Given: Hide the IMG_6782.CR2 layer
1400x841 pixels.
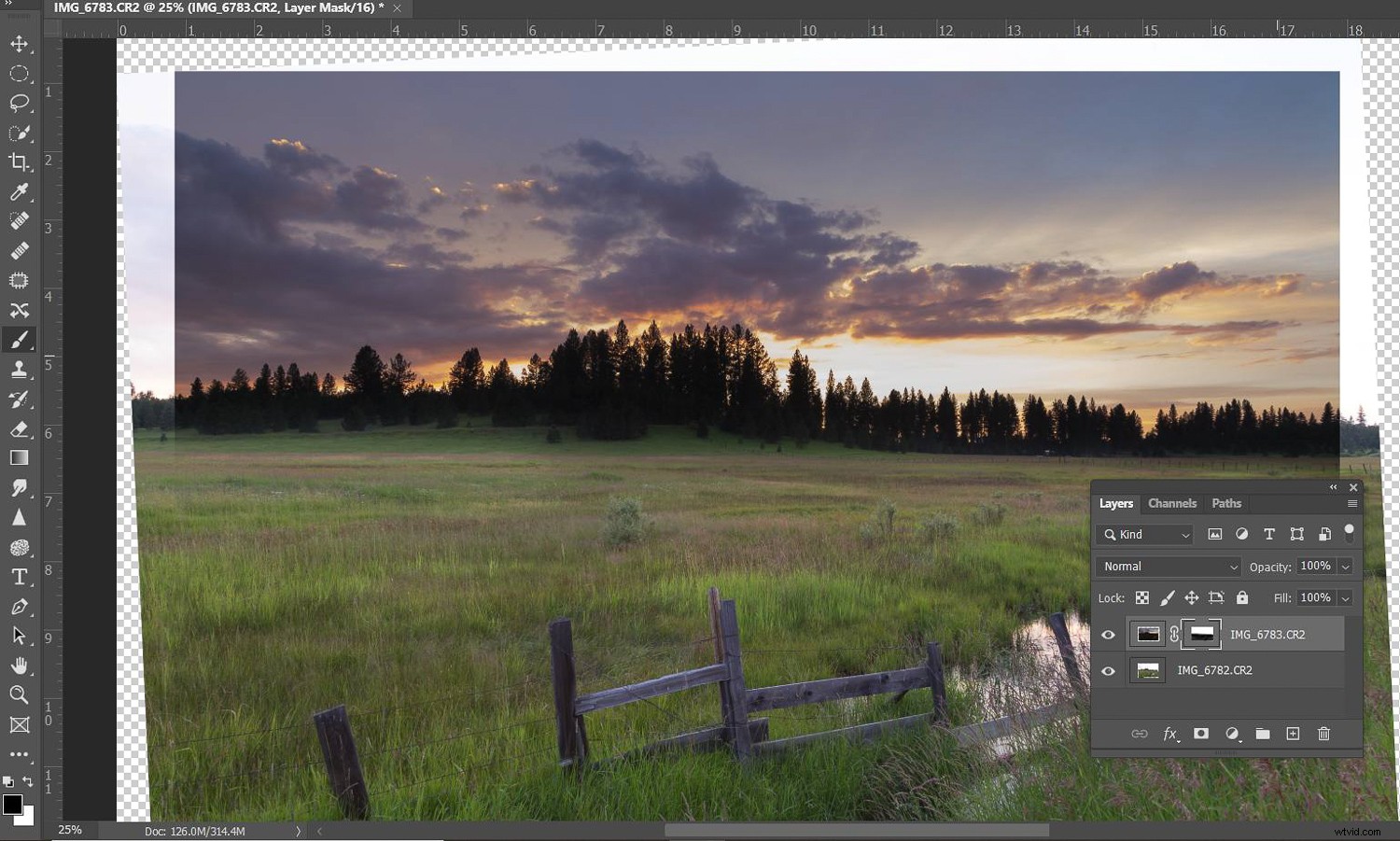Looking at the screenshot, I should [x=1108, y=670].
